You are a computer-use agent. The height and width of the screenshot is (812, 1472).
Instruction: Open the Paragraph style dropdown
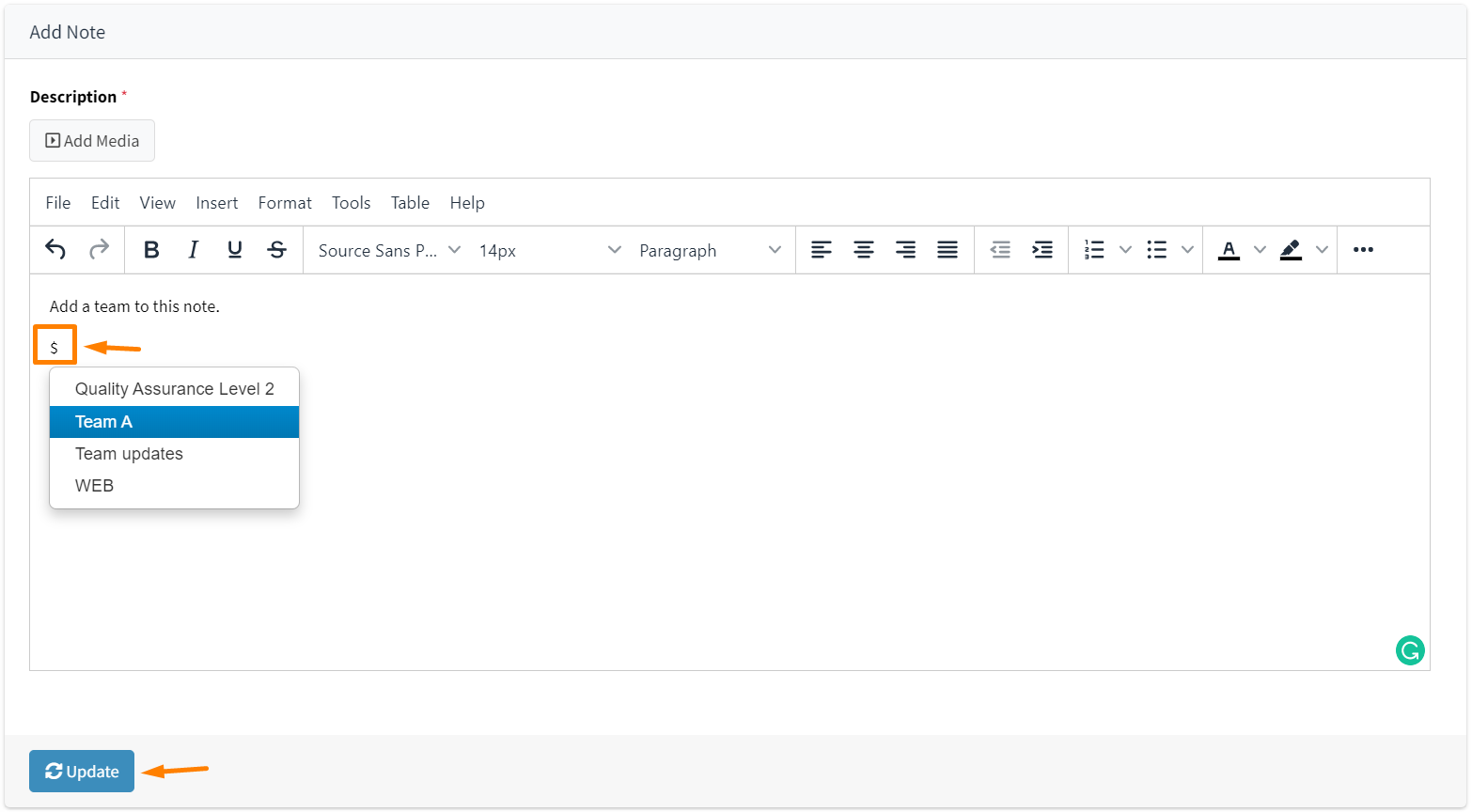click(x=705, y=250)
